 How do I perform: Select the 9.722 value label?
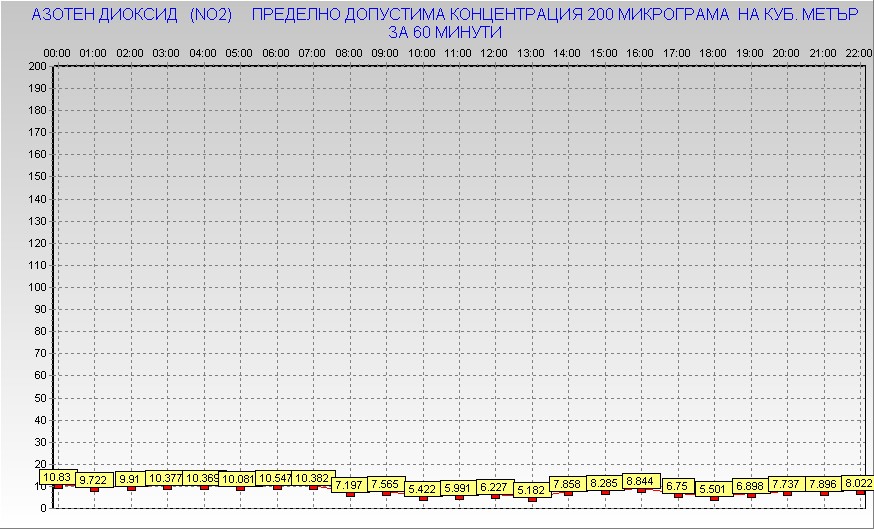(x=94, y=481)
